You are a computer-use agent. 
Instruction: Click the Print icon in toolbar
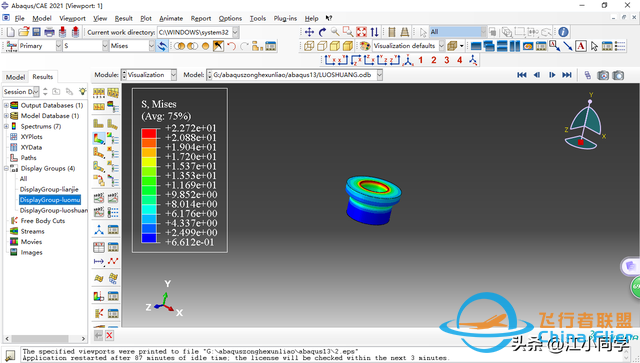coord(49,32)
